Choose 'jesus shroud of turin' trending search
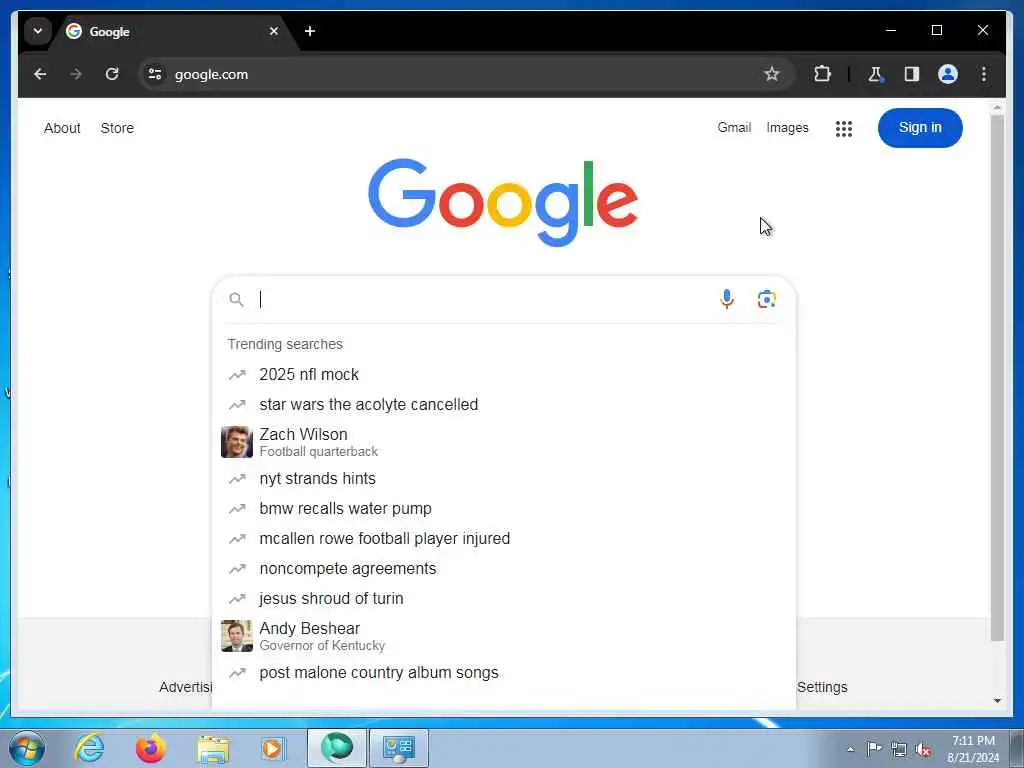The height and width of the screenshot is (768, 1024). click(504, 599)
